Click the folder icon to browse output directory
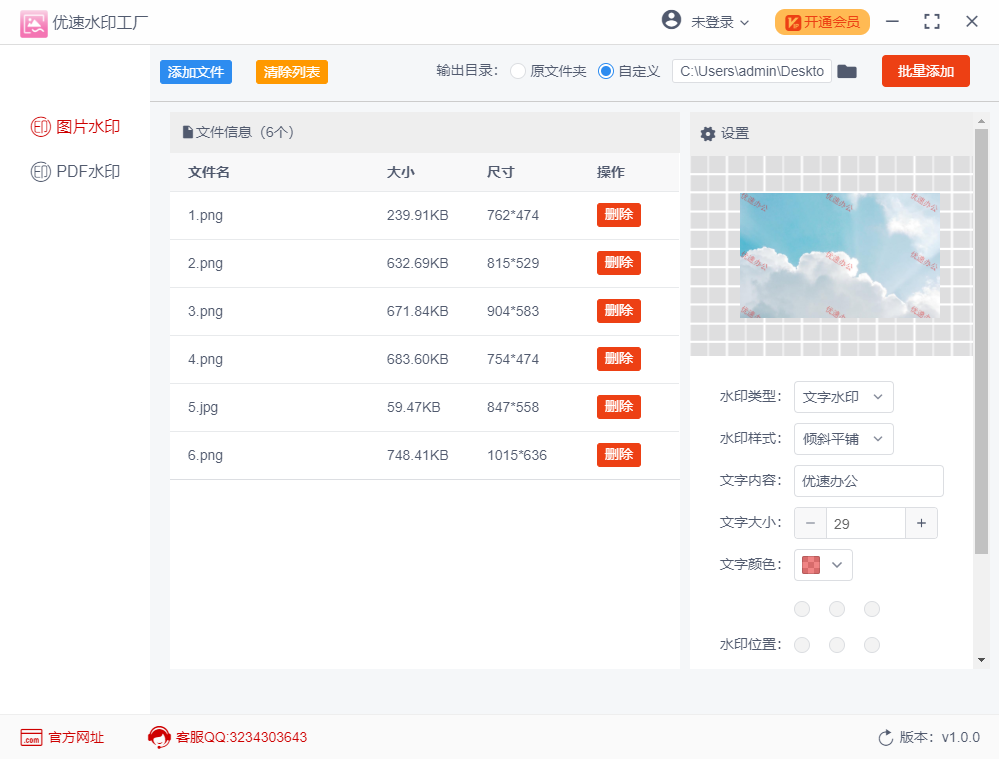Viewport: 999px width, 759px height. coord(847,71)
